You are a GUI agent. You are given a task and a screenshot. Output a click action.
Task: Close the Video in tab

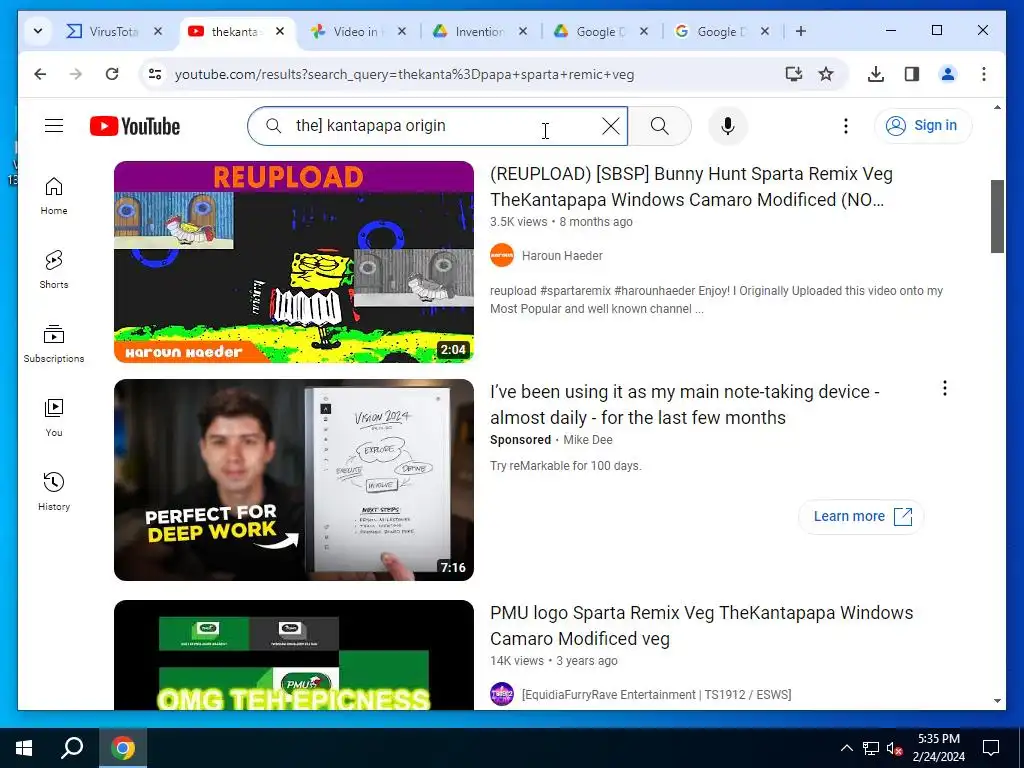(x=402, y=31)
